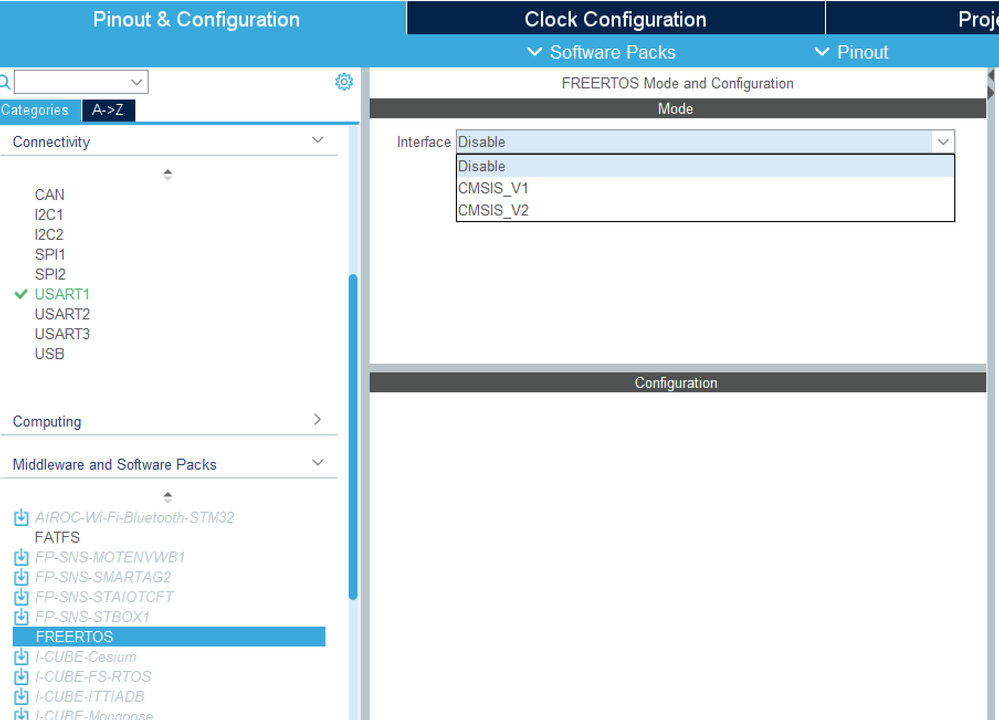Select I2C1 peripheral
Image resolution: width=999 pixels, height=720 pixels.
click(49, 214)
